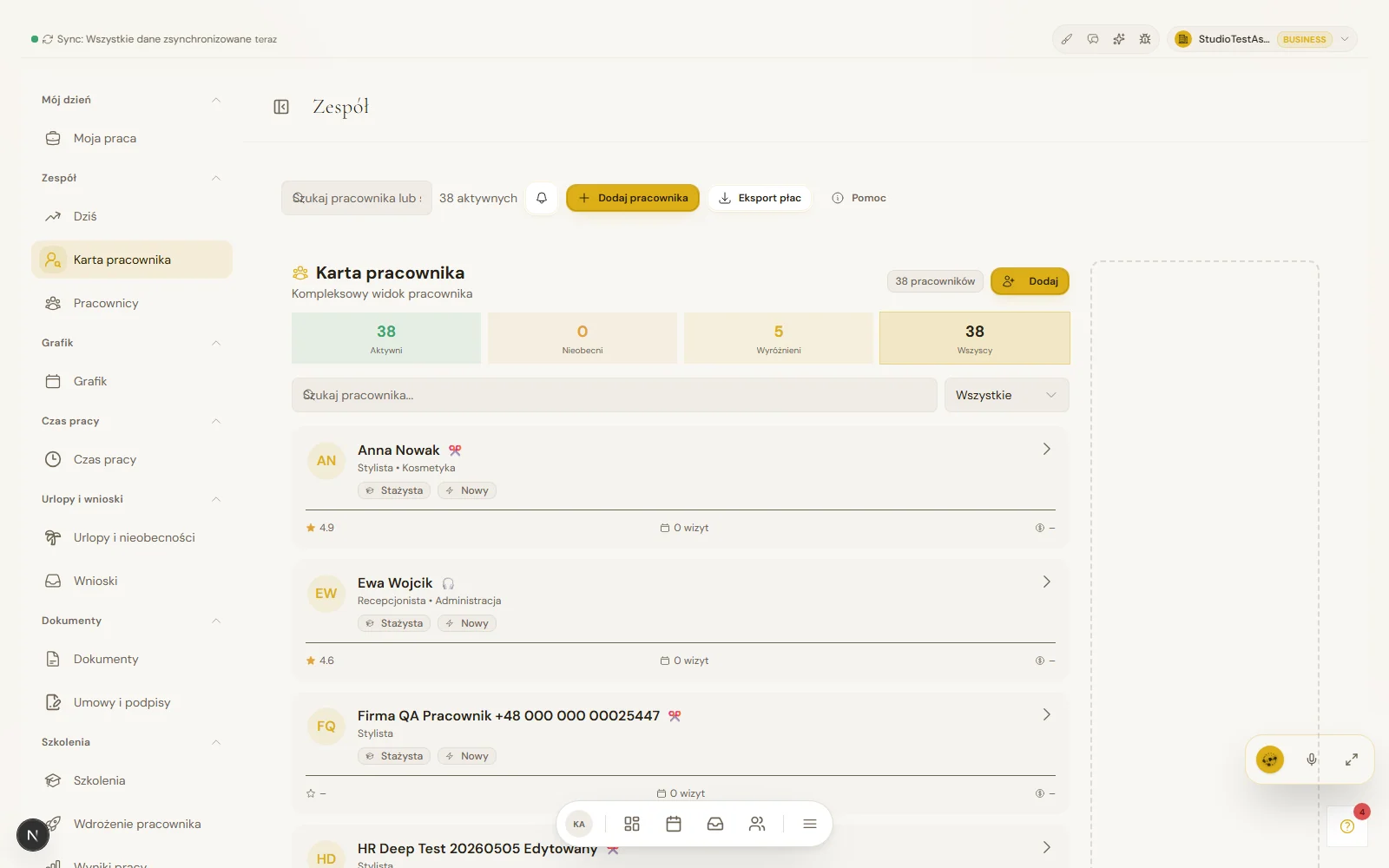Viewport: 1389px width, 868px height.
Task: Collapse the Szkolenia sidebar section
Action: coord(216,742)
